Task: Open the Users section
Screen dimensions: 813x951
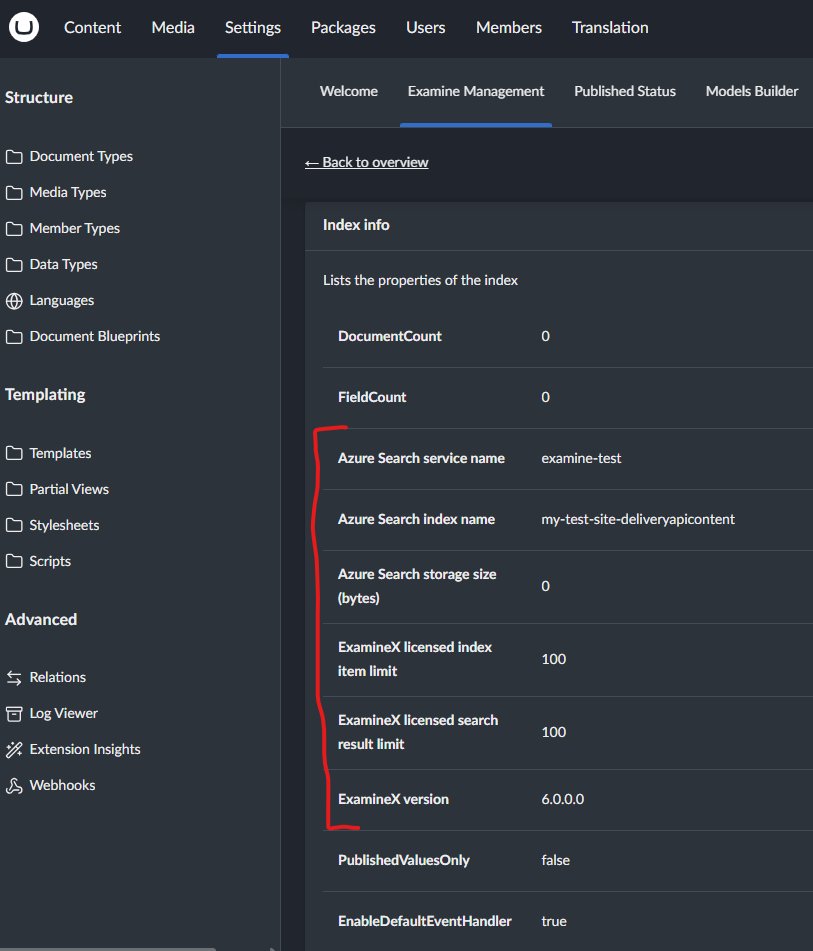Action: point(425,27)
